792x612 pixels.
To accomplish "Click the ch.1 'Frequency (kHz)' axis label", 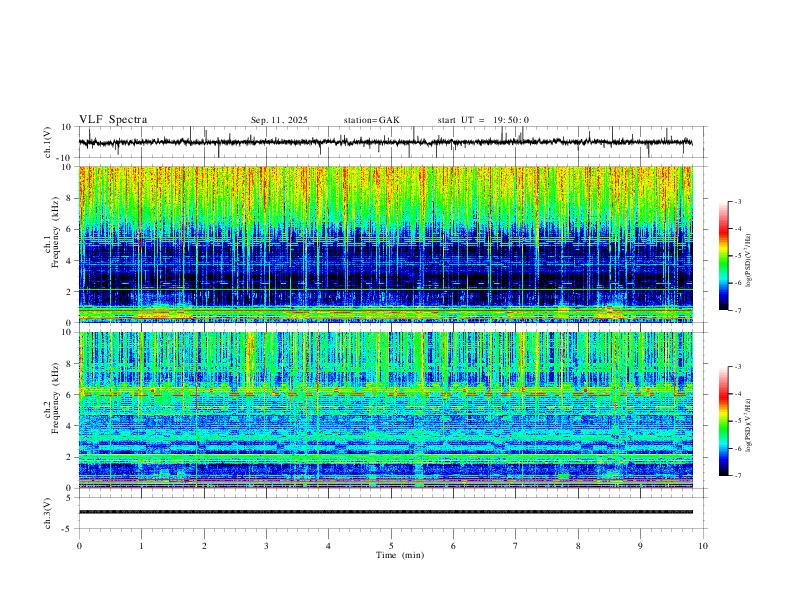I will point(56,233).
